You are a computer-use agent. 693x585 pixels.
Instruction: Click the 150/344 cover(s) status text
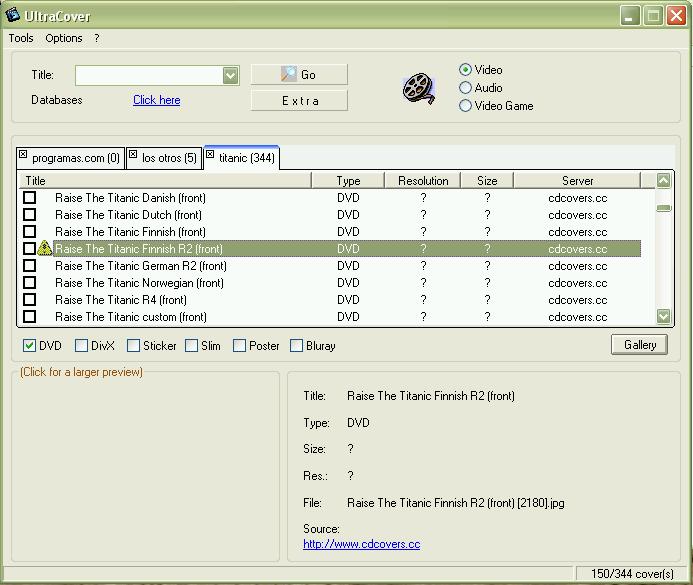coord(632,574)
